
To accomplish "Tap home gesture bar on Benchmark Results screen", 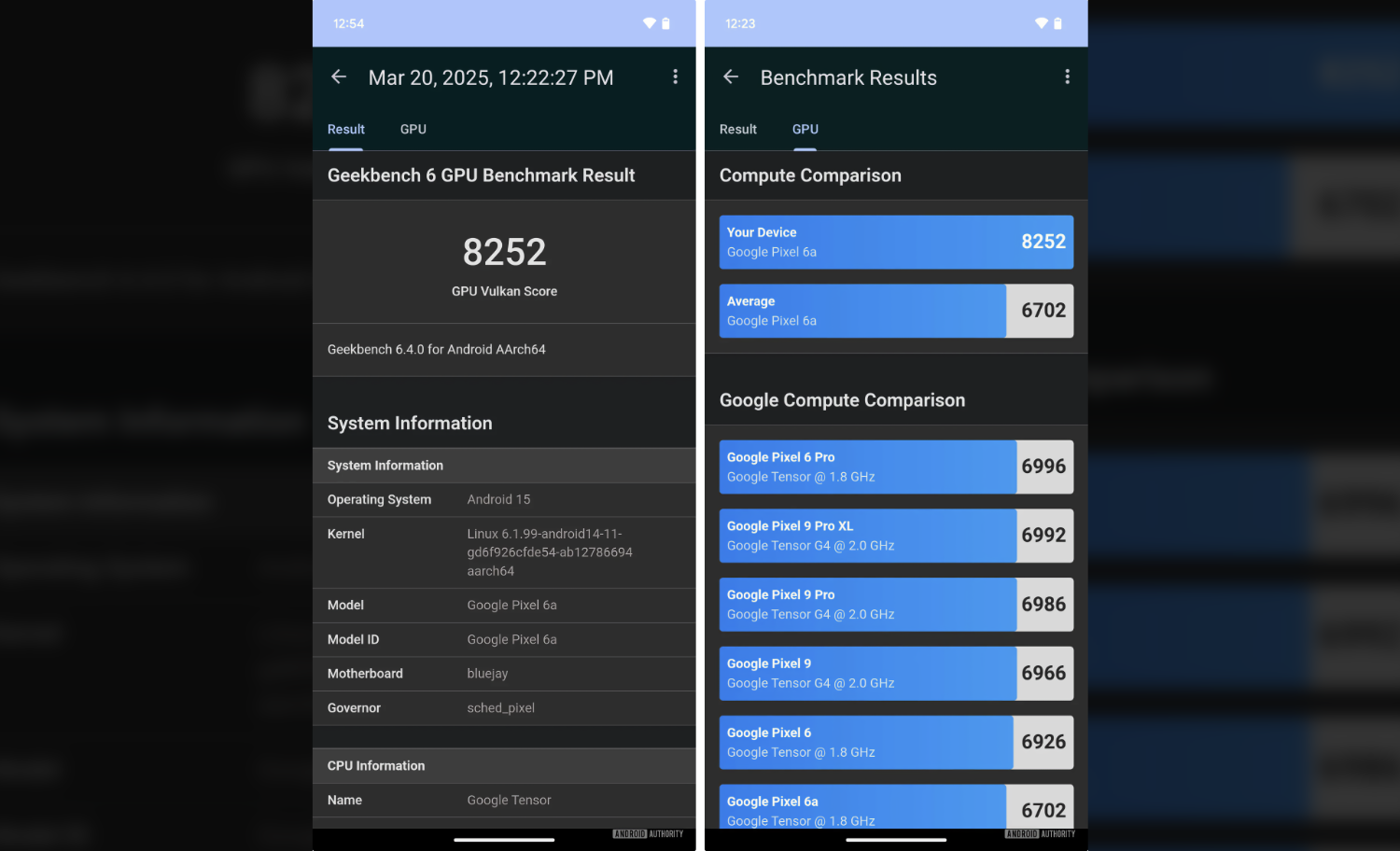I will 896,840.
